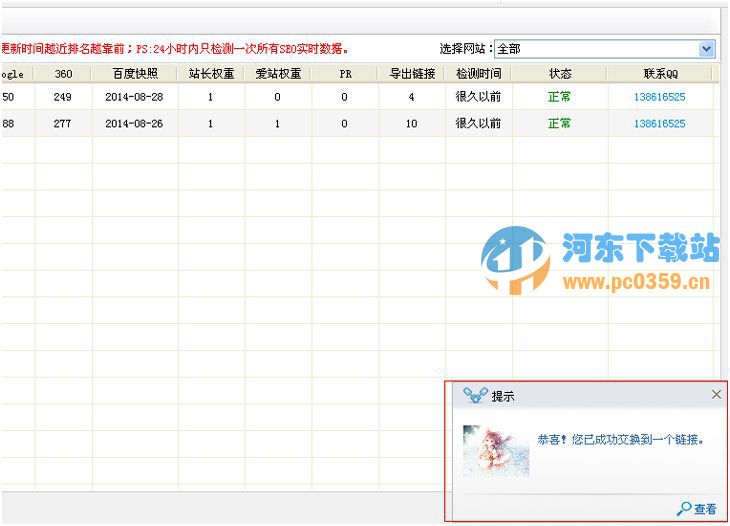Open the 选择网站 dropdown arrow

pos(706,49)
